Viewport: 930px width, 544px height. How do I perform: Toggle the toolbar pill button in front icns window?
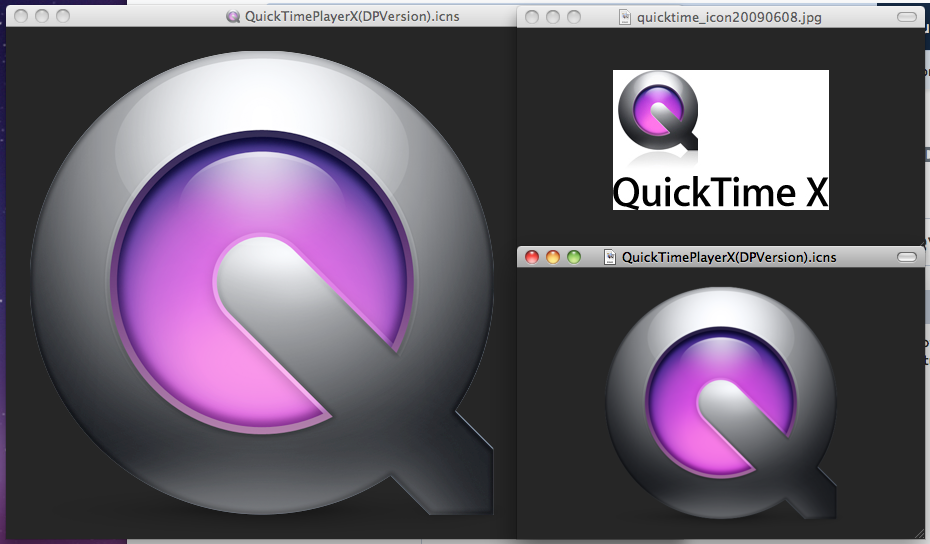pos(907,257)
